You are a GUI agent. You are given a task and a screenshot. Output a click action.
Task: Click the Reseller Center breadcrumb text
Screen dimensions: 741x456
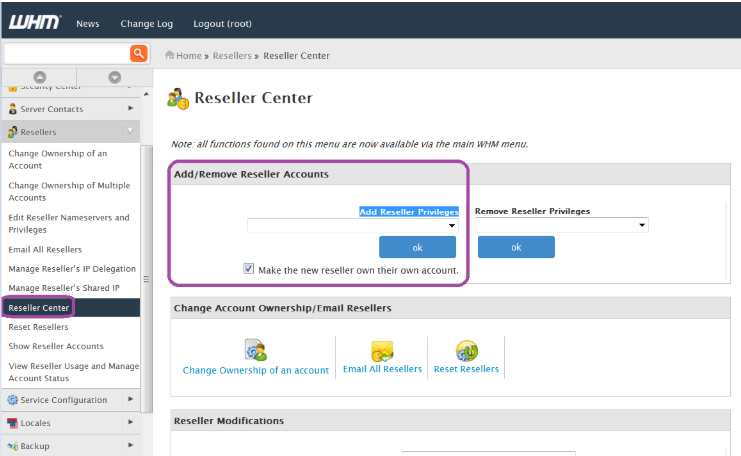[296, 56]
